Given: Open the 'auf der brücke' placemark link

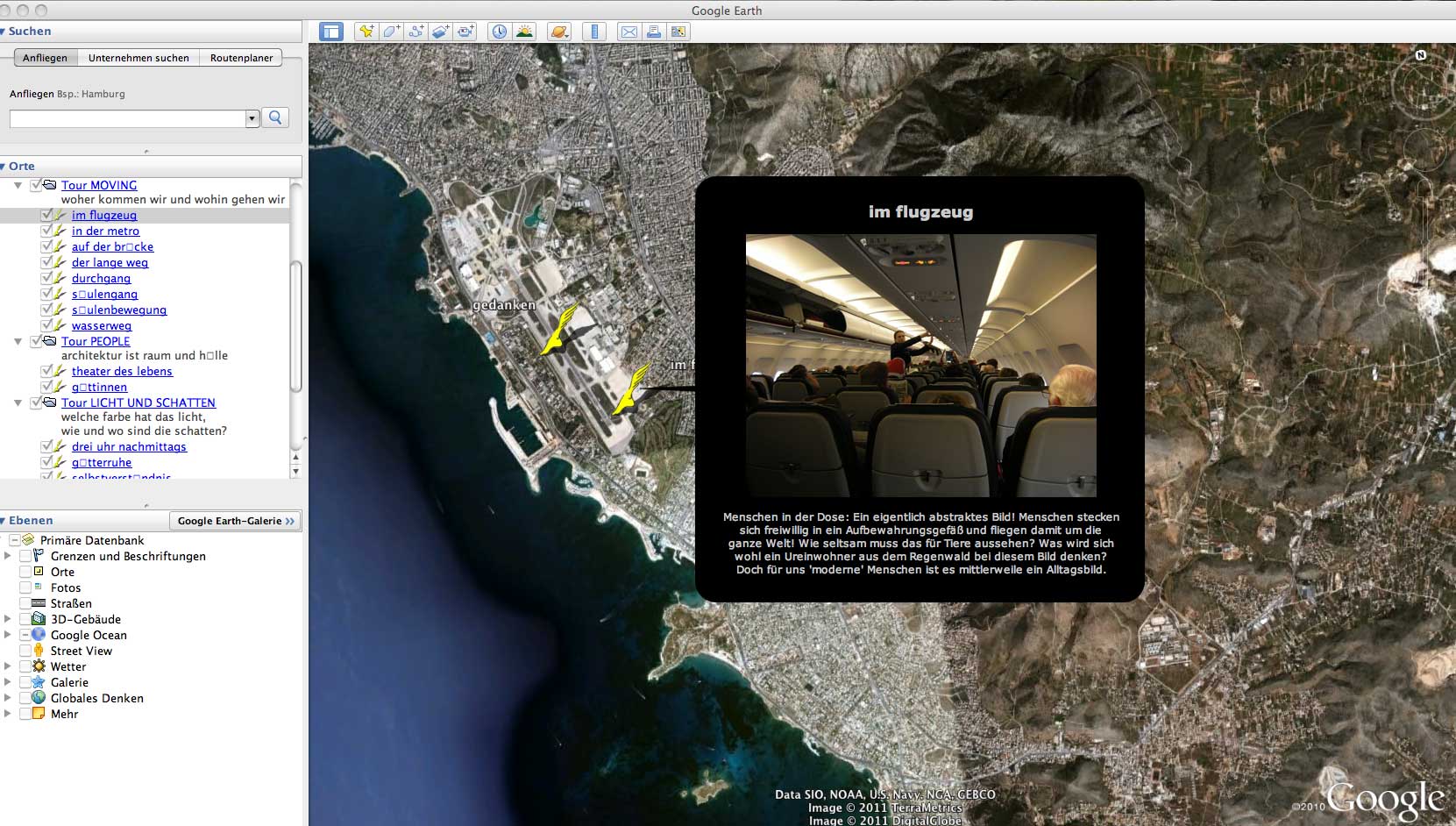Looking at the screenshot, I should click(112, 246).
